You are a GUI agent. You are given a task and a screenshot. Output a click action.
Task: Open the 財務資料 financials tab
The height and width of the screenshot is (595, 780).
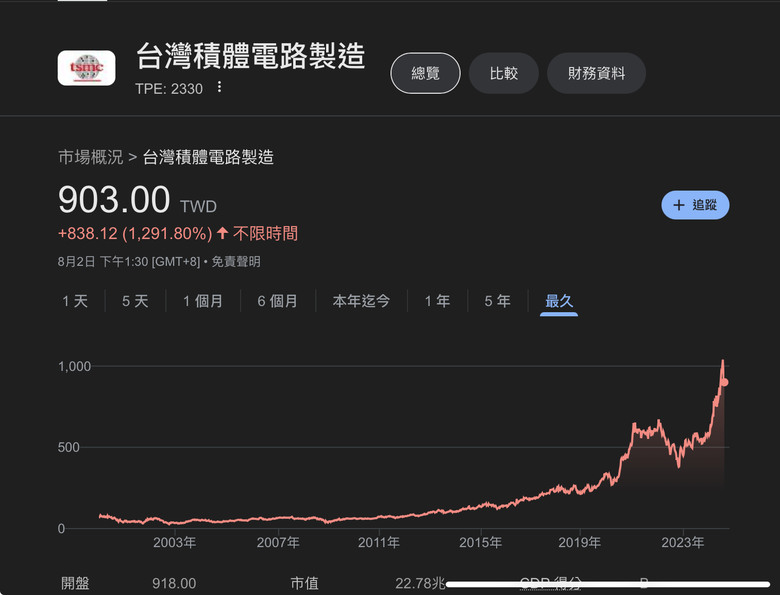pos(596,73)
